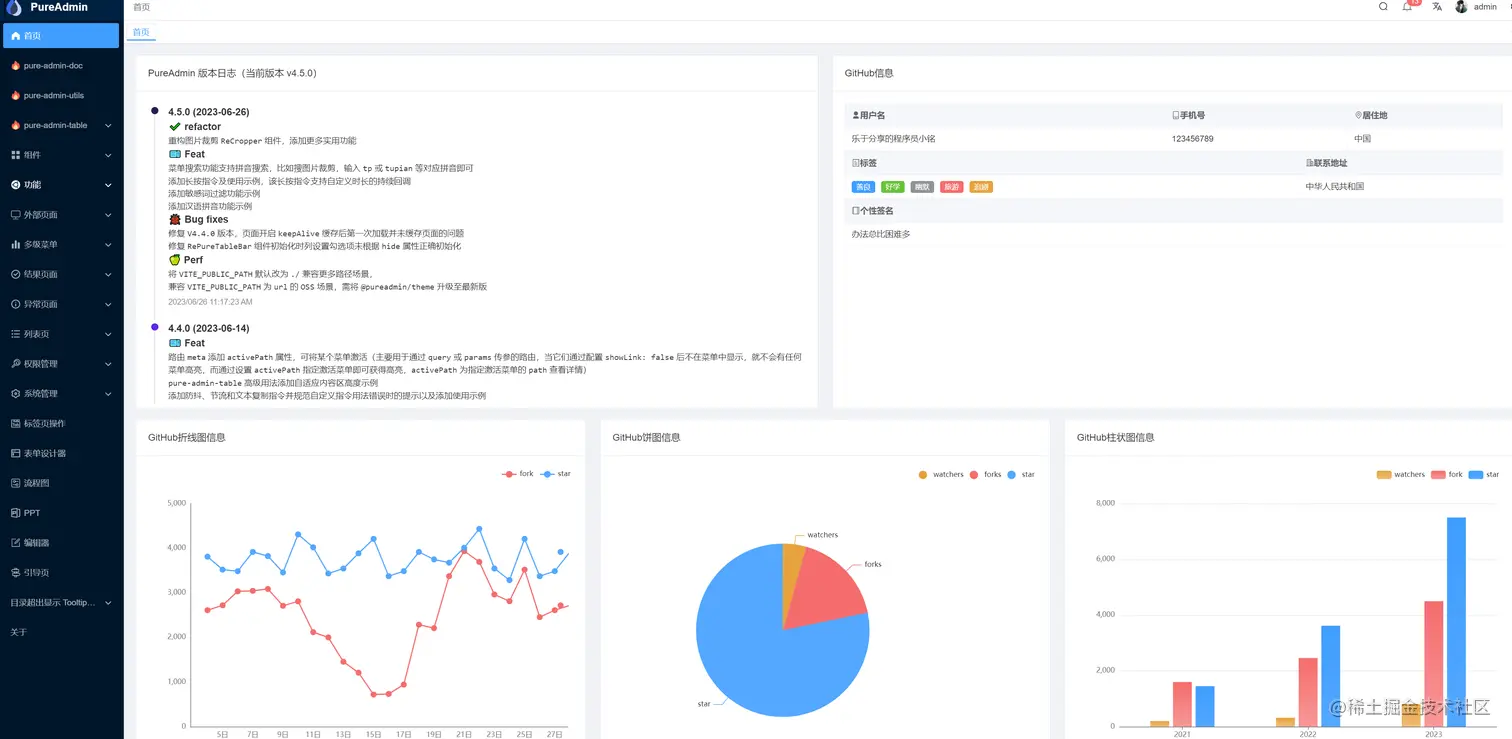Expand the 结果页面 submenu chevron
The width and height of the screenshot is (1512, 739).
pos(108,274)
